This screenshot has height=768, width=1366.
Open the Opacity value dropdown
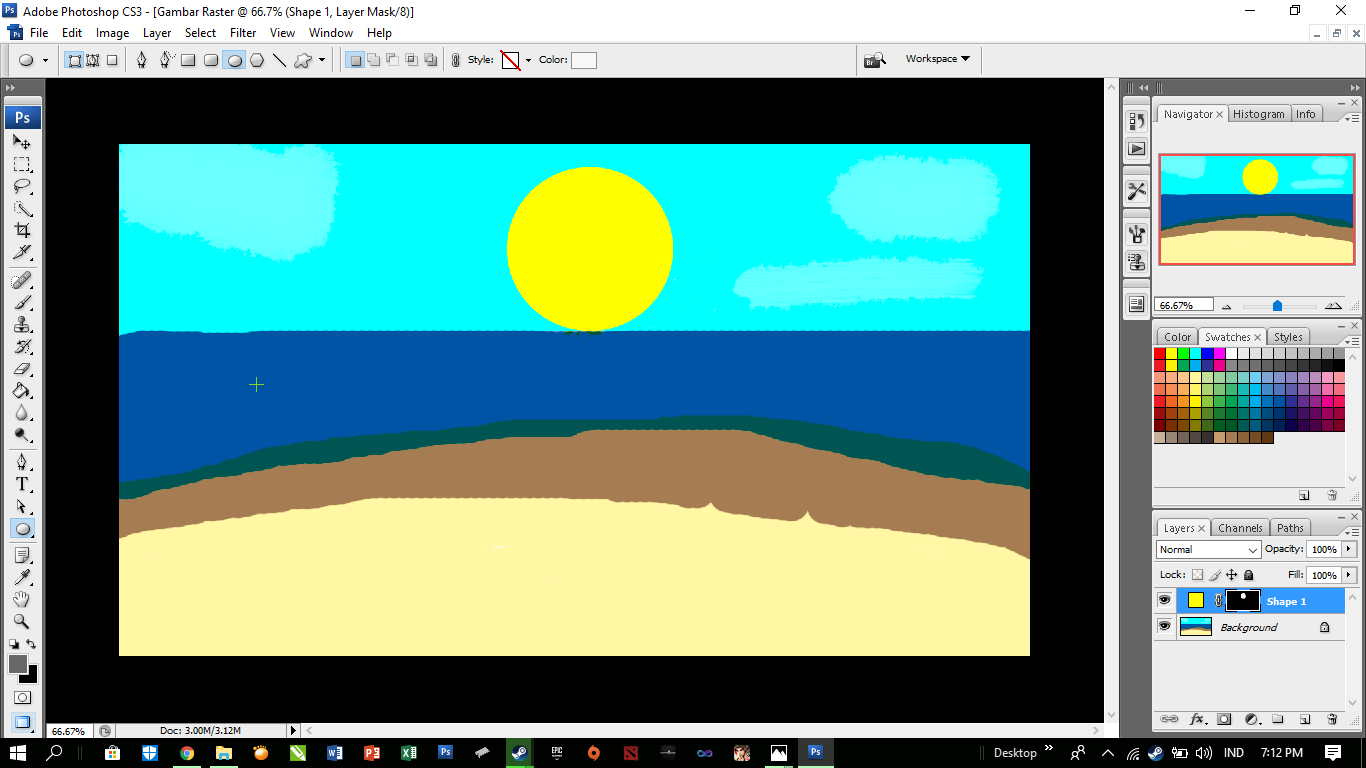click(x=1348, y=549)
